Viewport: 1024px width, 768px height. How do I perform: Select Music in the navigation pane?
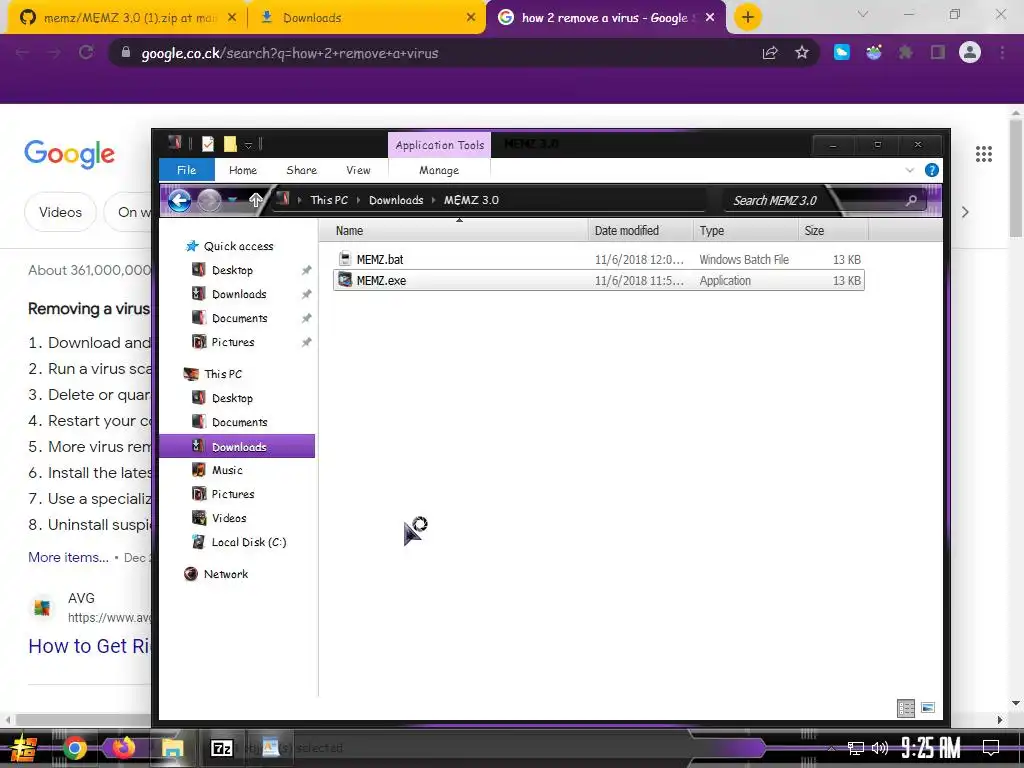tap(227, 470)
